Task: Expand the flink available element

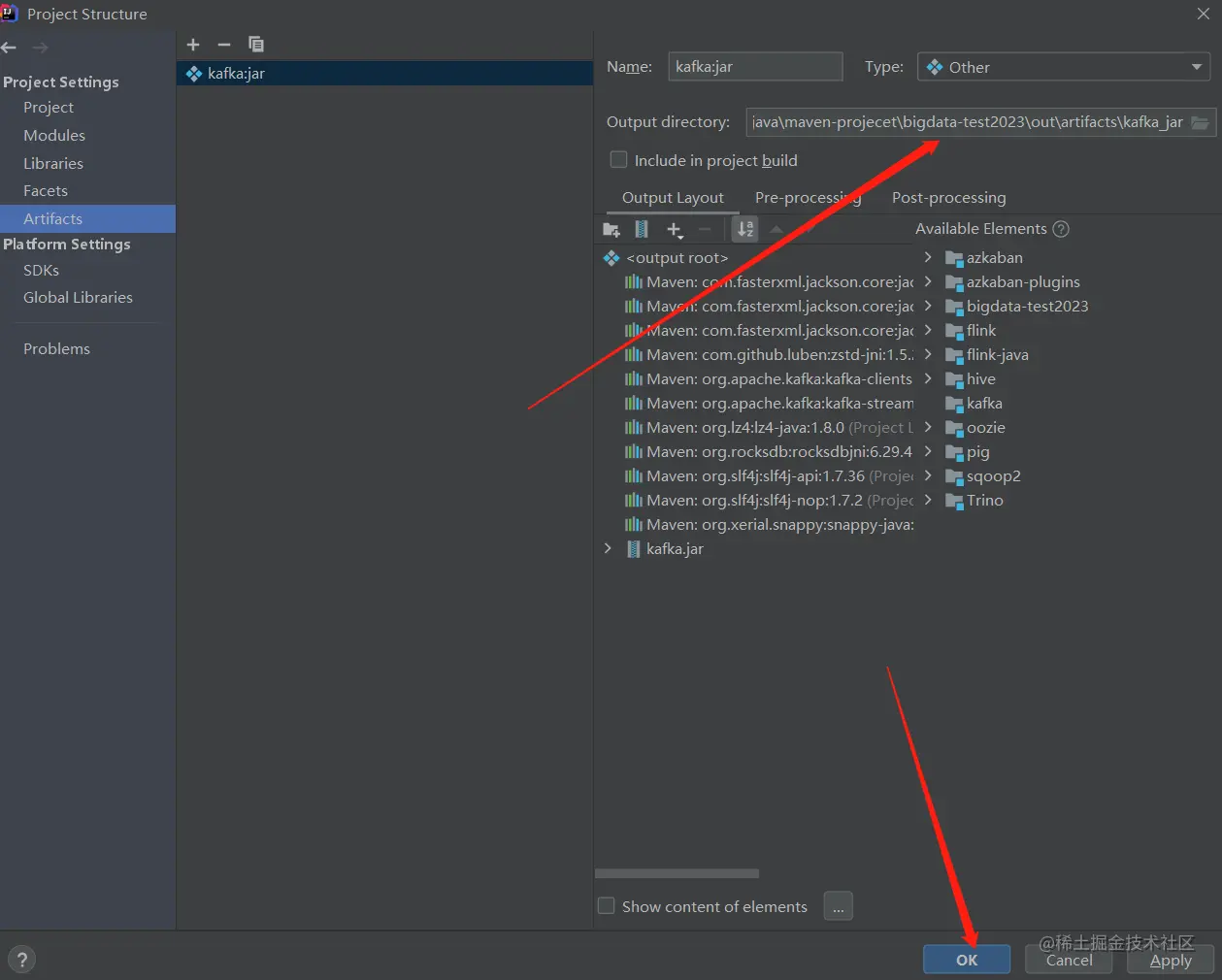Action: 928,330
